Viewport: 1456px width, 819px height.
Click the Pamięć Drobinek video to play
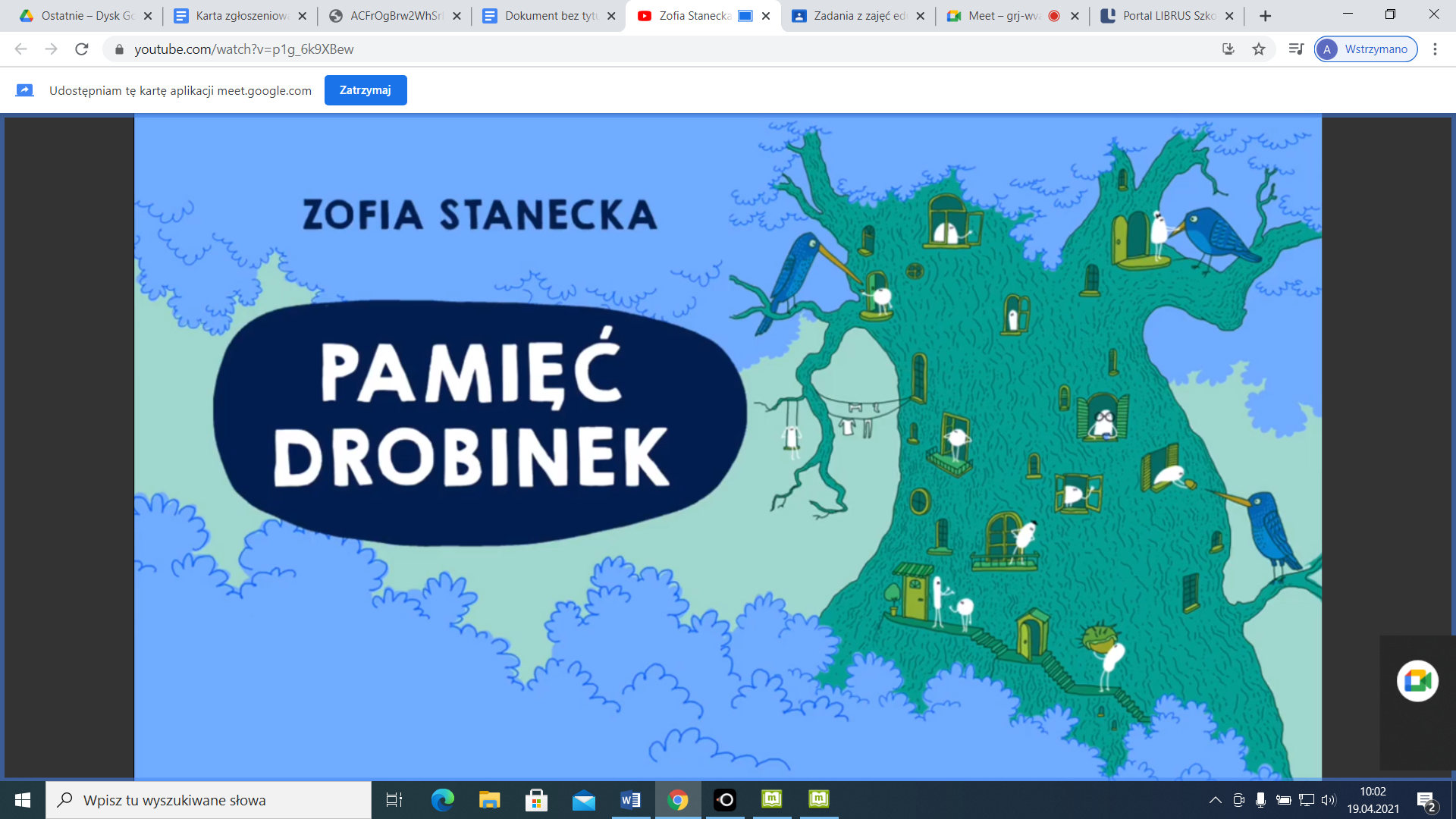(x=727, y=447)
